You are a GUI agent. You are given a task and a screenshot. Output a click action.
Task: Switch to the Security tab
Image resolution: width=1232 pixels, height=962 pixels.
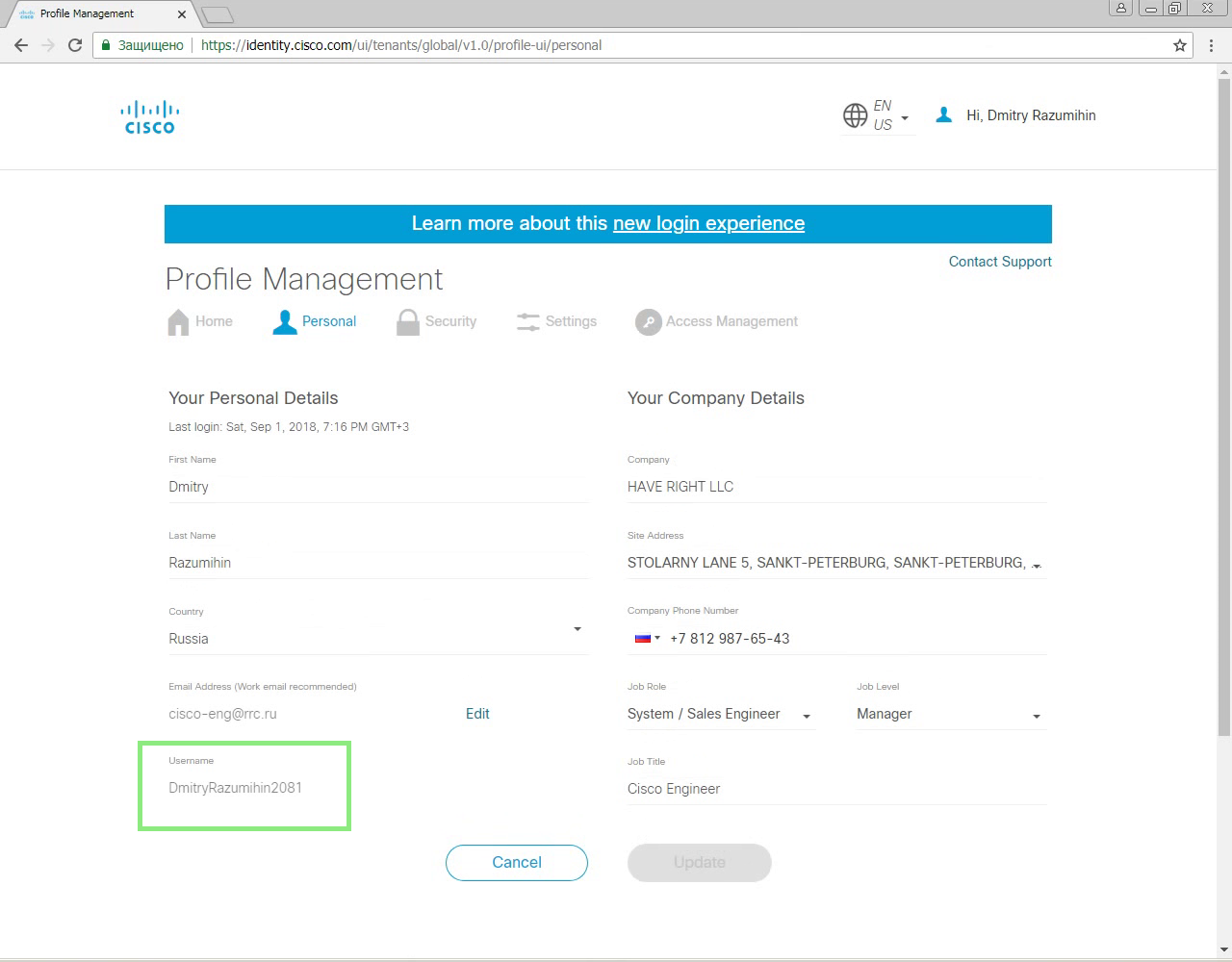[436, 322]
